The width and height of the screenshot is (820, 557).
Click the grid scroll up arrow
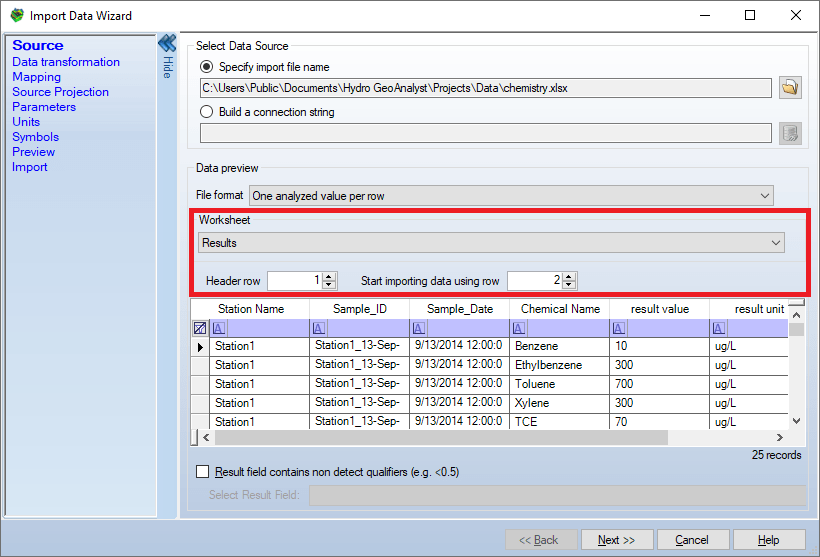[x=796, y=315]
